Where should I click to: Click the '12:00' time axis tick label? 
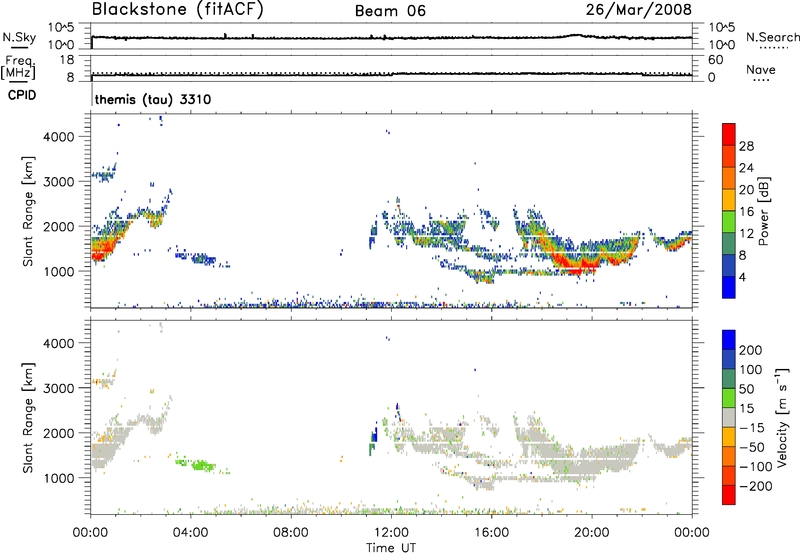[391, 533]
